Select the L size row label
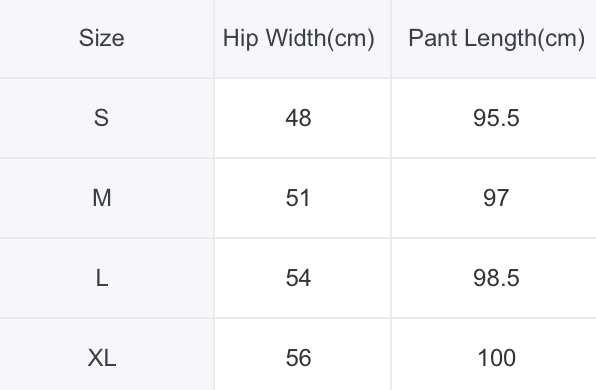This screenshot has height=390, width=596. (x=101, y=277)
